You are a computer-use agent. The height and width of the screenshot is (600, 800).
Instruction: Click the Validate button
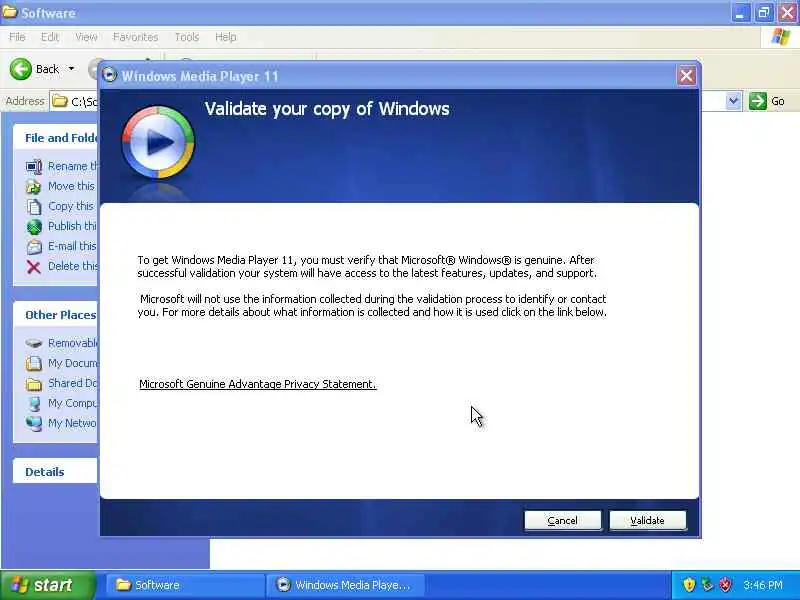click(x=647, y=520)
